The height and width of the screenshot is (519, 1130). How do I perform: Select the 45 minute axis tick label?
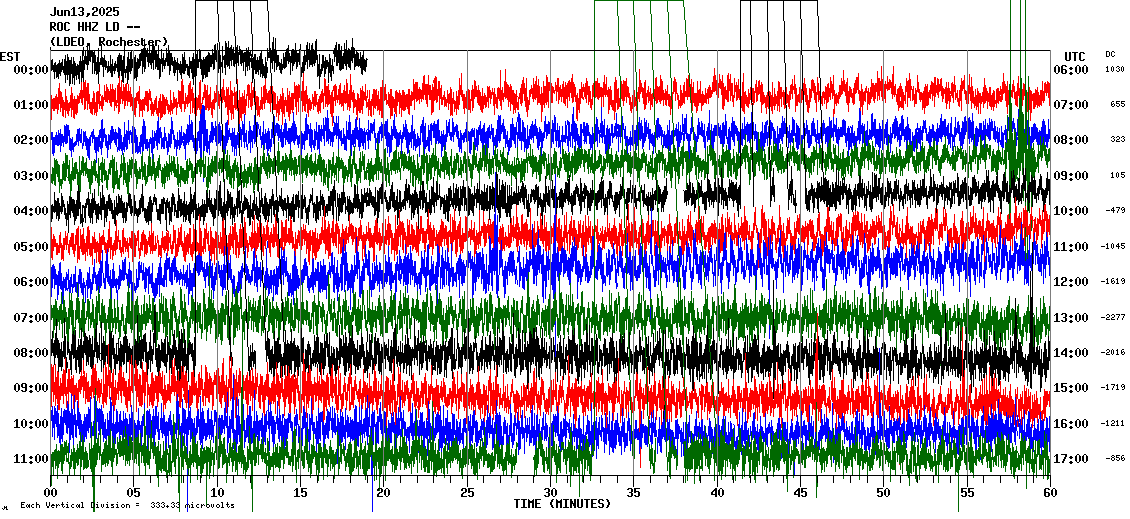pyautogui.click(x=800, y=493)
